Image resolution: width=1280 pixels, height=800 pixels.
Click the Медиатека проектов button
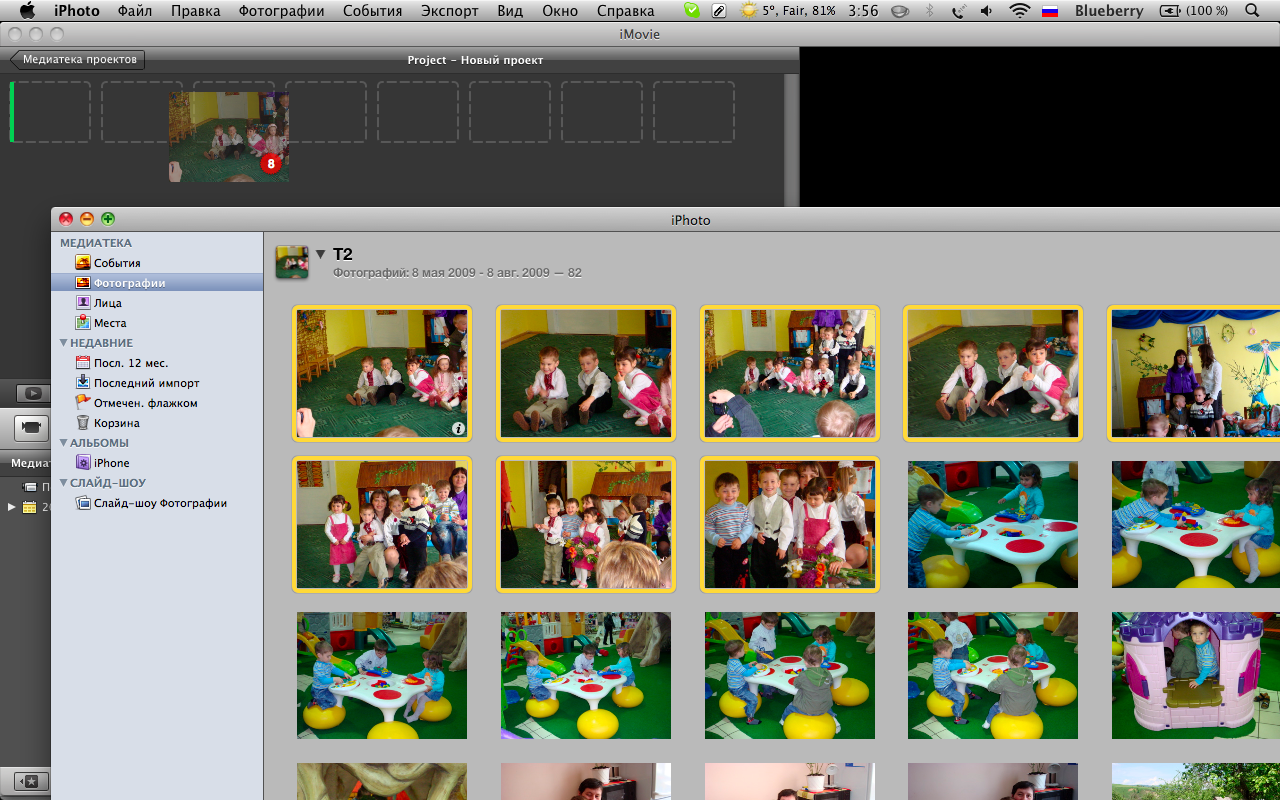click(78, 60)
